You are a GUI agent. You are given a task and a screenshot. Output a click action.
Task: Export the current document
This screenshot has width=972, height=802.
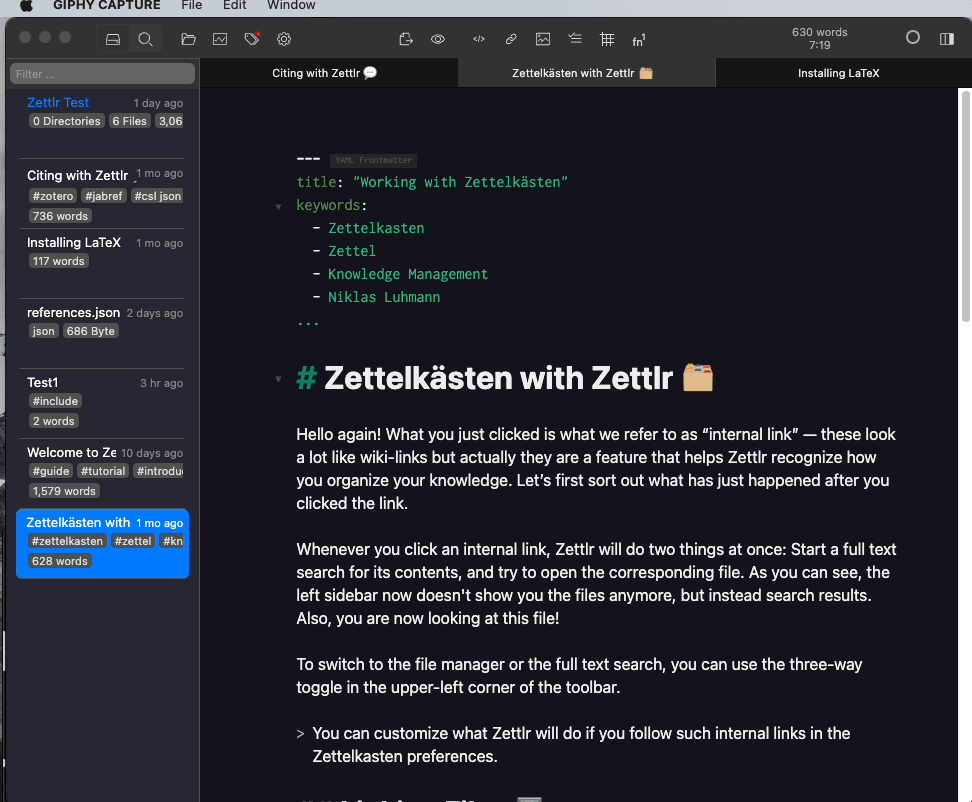pos(406,39)
